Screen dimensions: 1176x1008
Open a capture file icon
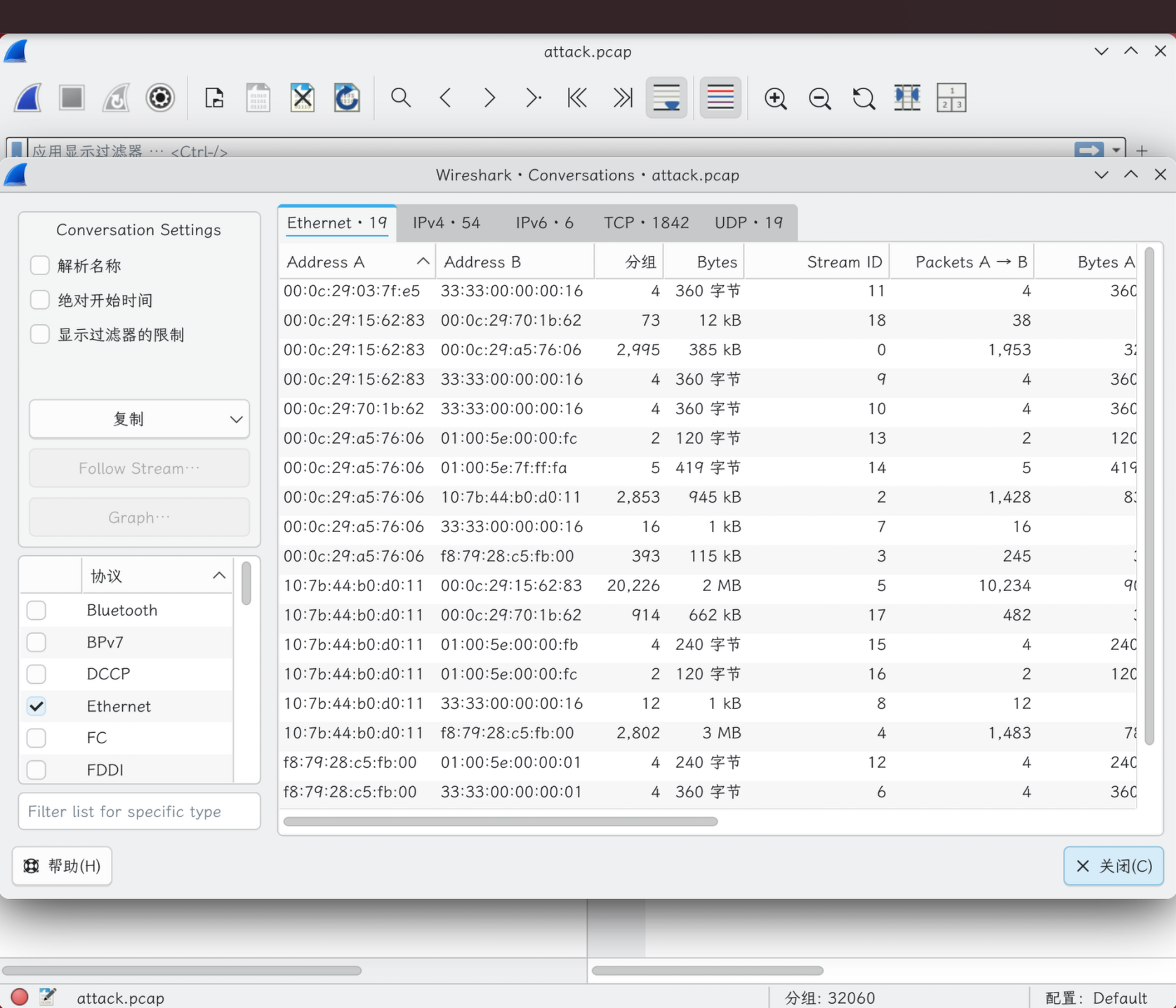(x=214, y=98)
